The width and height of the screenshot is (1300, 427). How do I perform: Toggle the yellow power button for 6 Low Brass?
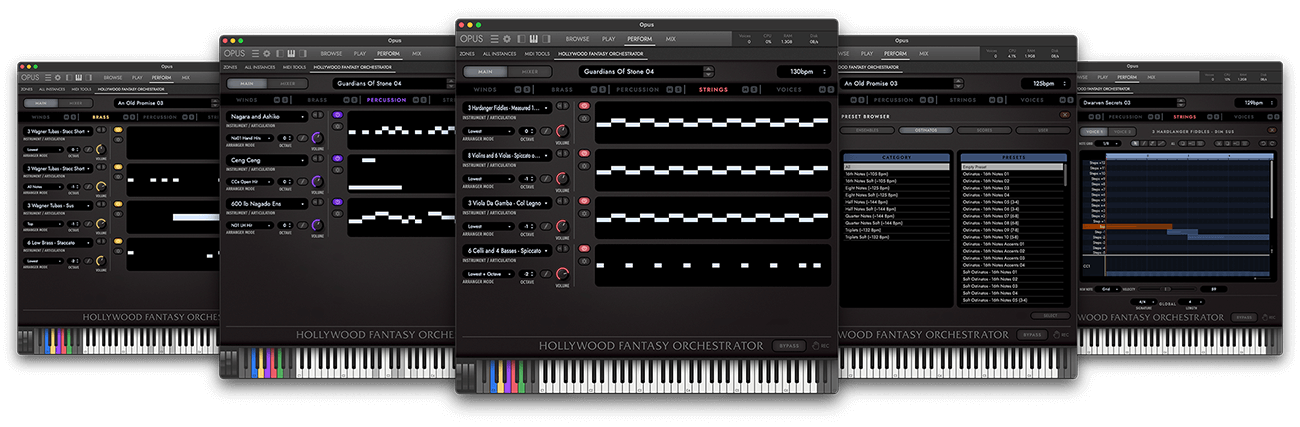117,240
